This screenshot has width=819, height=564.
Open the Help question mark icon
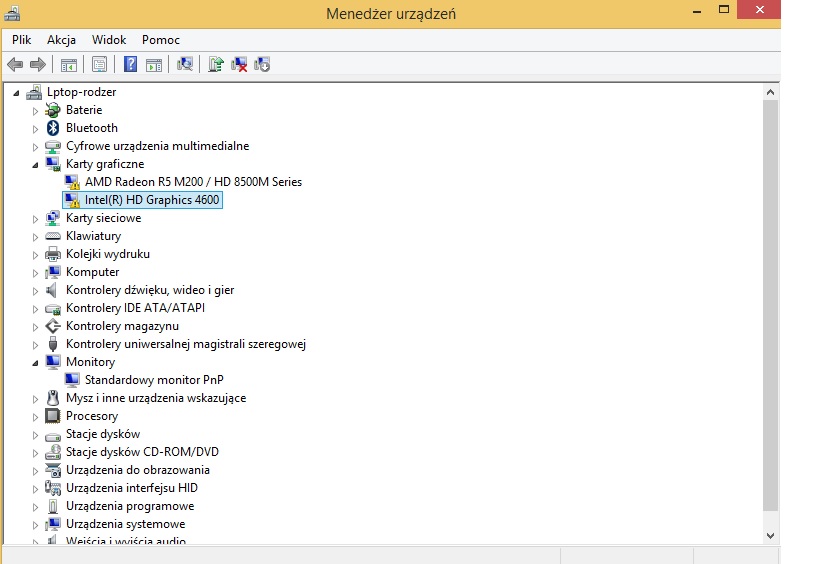(130, 64)
